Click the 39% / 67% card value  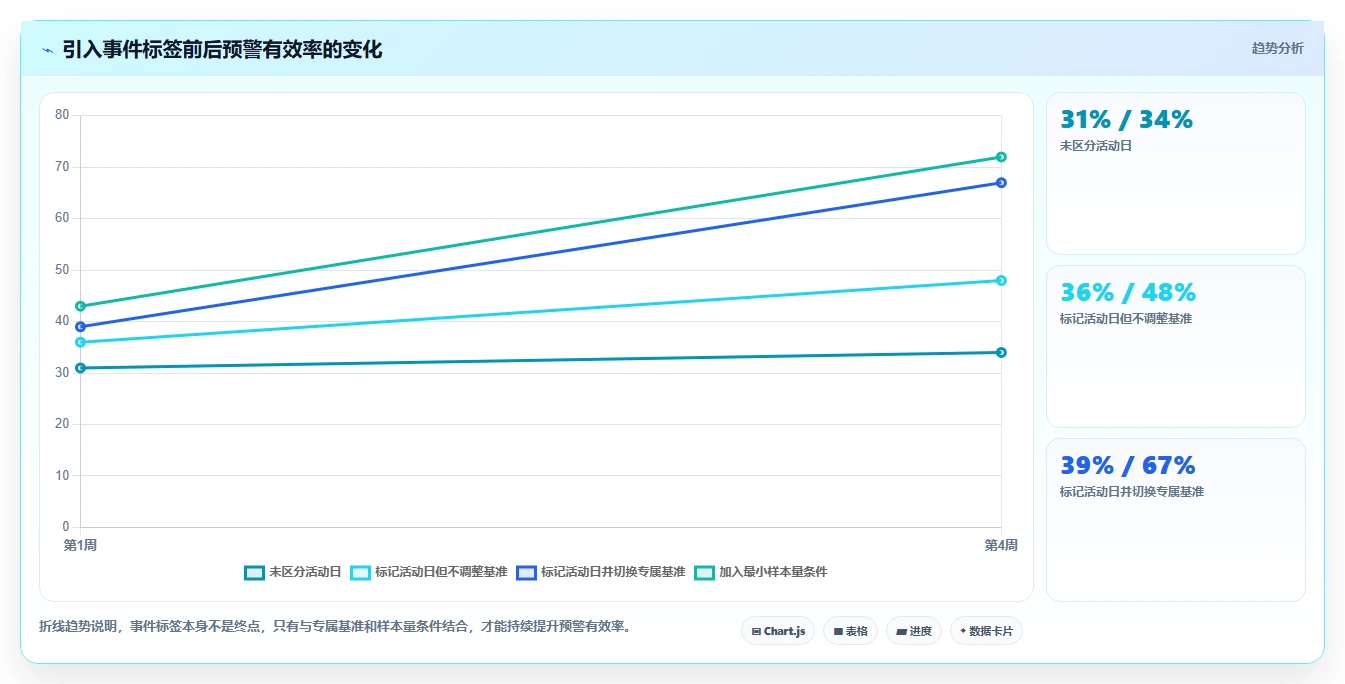click(x=1128, y=466)
